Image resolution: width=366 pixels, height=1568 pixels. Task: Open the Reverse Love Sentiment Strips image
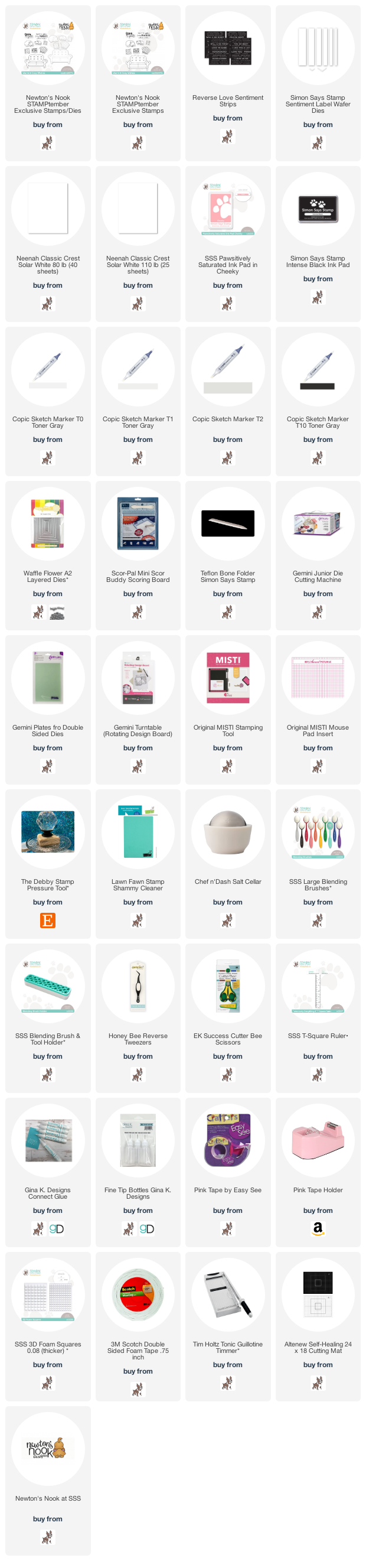tap(227, 48)
